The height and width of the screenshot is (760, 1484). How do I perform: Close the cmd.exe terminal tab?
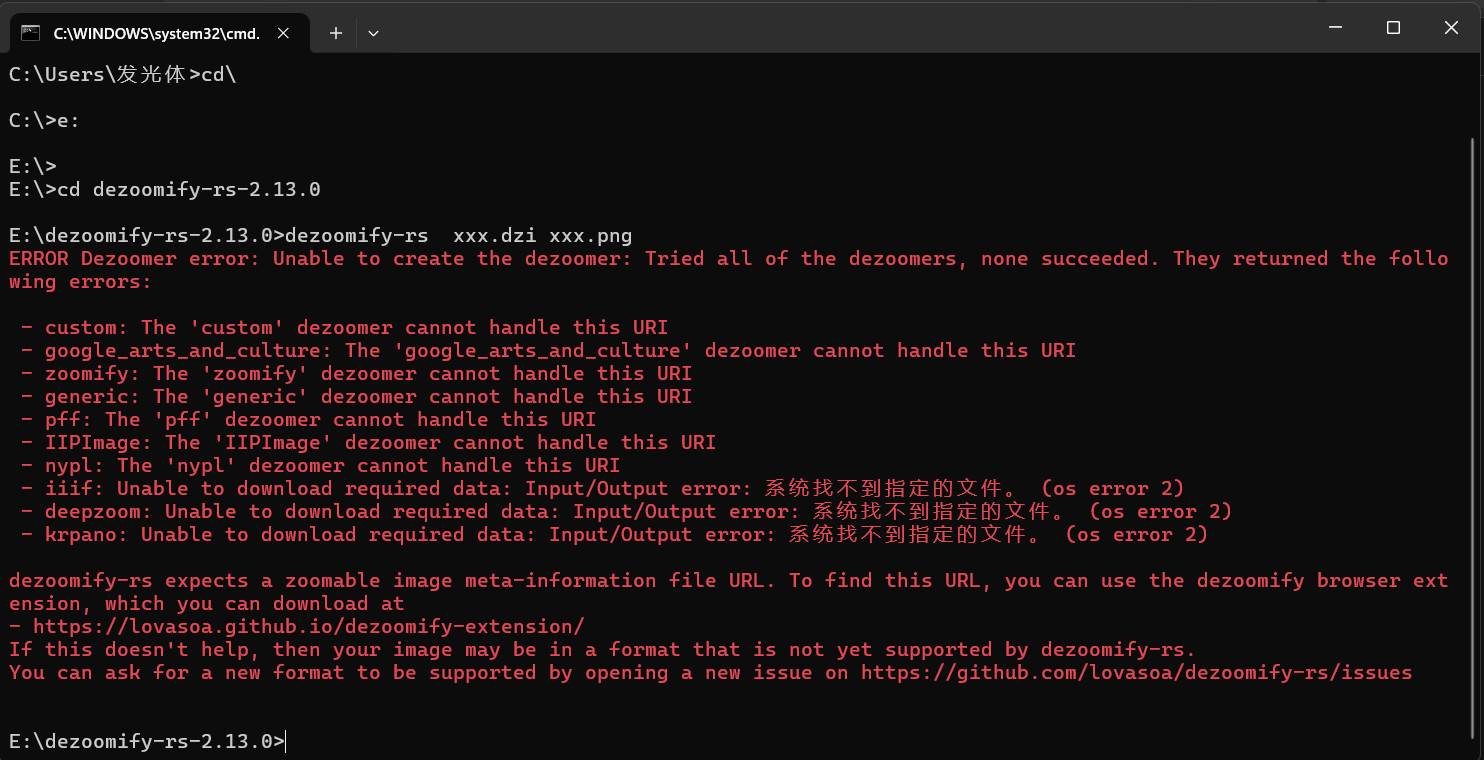[283, 33]
